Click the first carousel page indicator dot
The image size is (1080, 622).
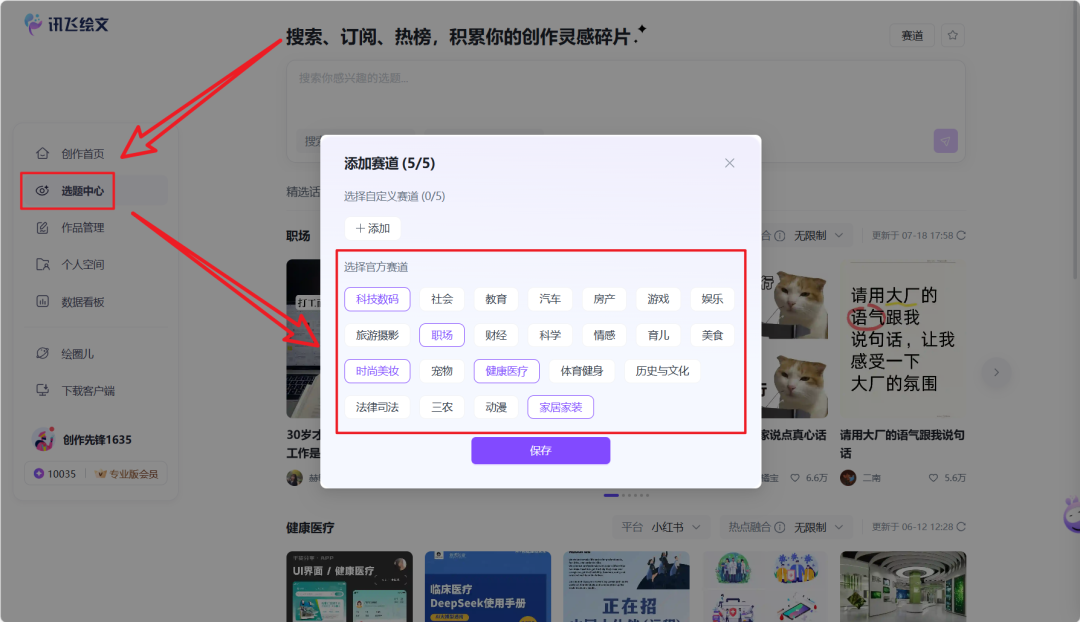[x=611, y=495]
